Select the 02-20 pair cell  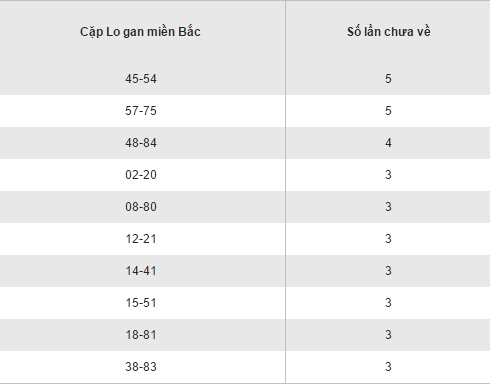click(x=141, y=175)
